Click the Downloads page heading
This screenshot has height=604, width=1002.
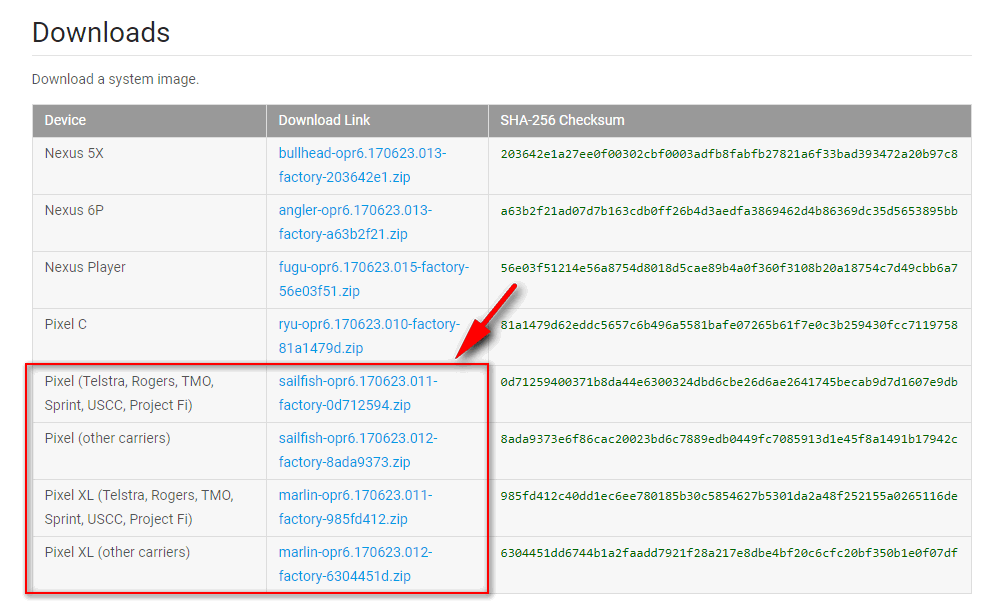pos(101,32)
